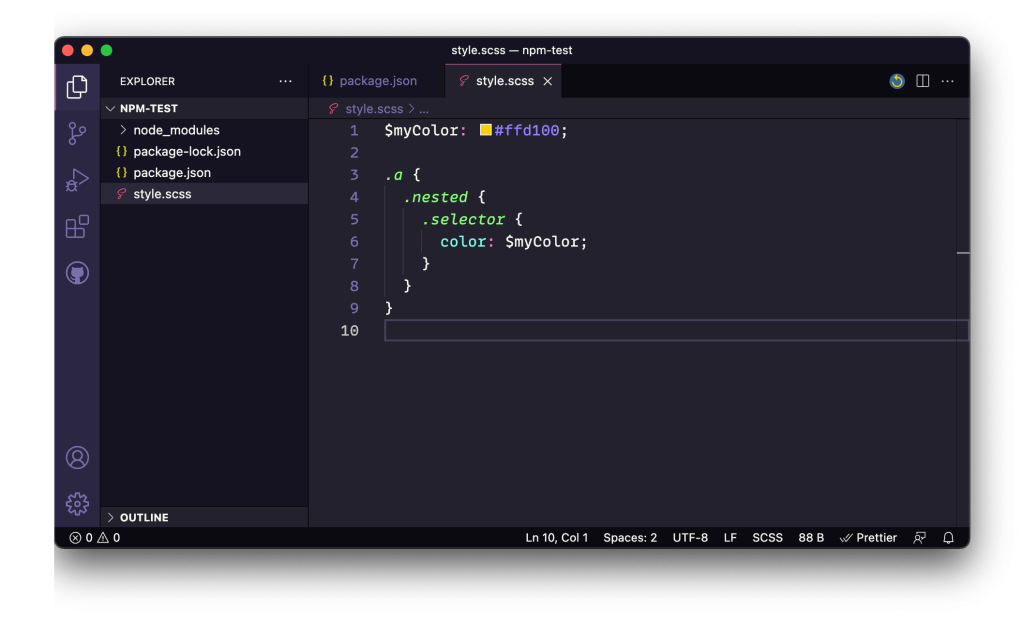Viewport: 1024px width, 620px height.
Task: Open notifications bell in status bar
Action: pos(948,538)
